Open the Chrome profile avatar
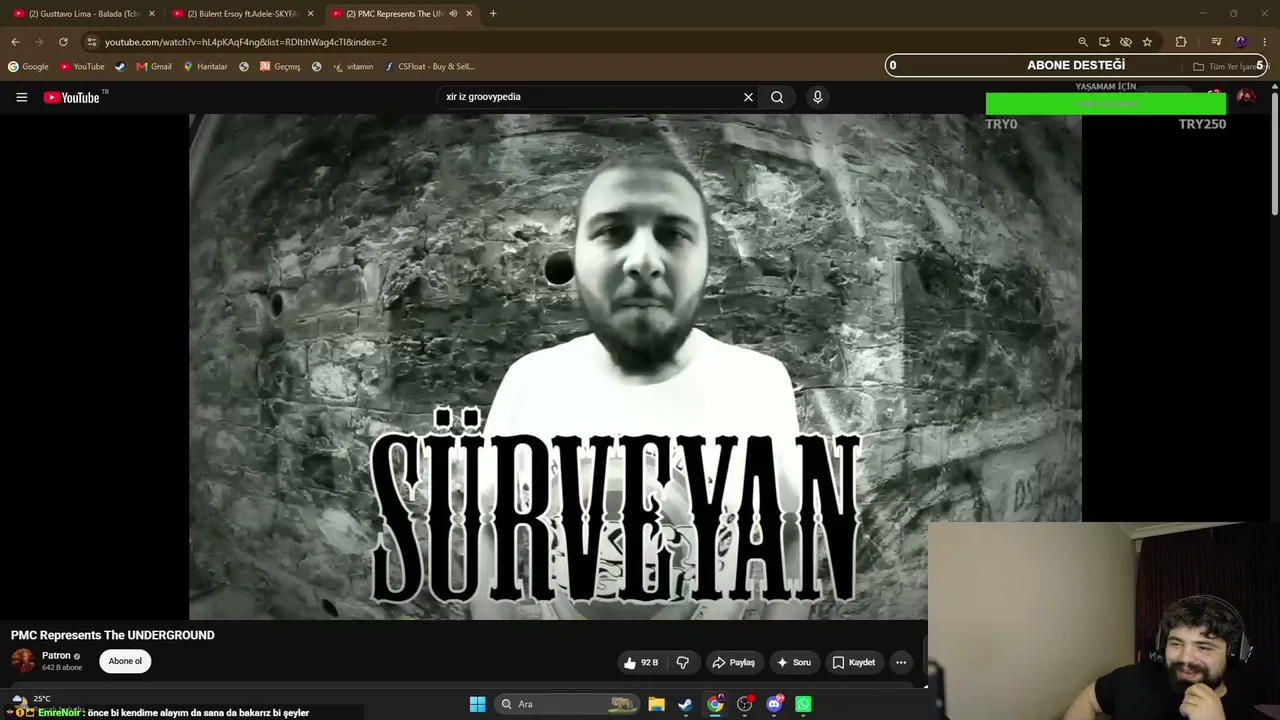This screenshot has width=1280, height=720. coord(1241,42)
